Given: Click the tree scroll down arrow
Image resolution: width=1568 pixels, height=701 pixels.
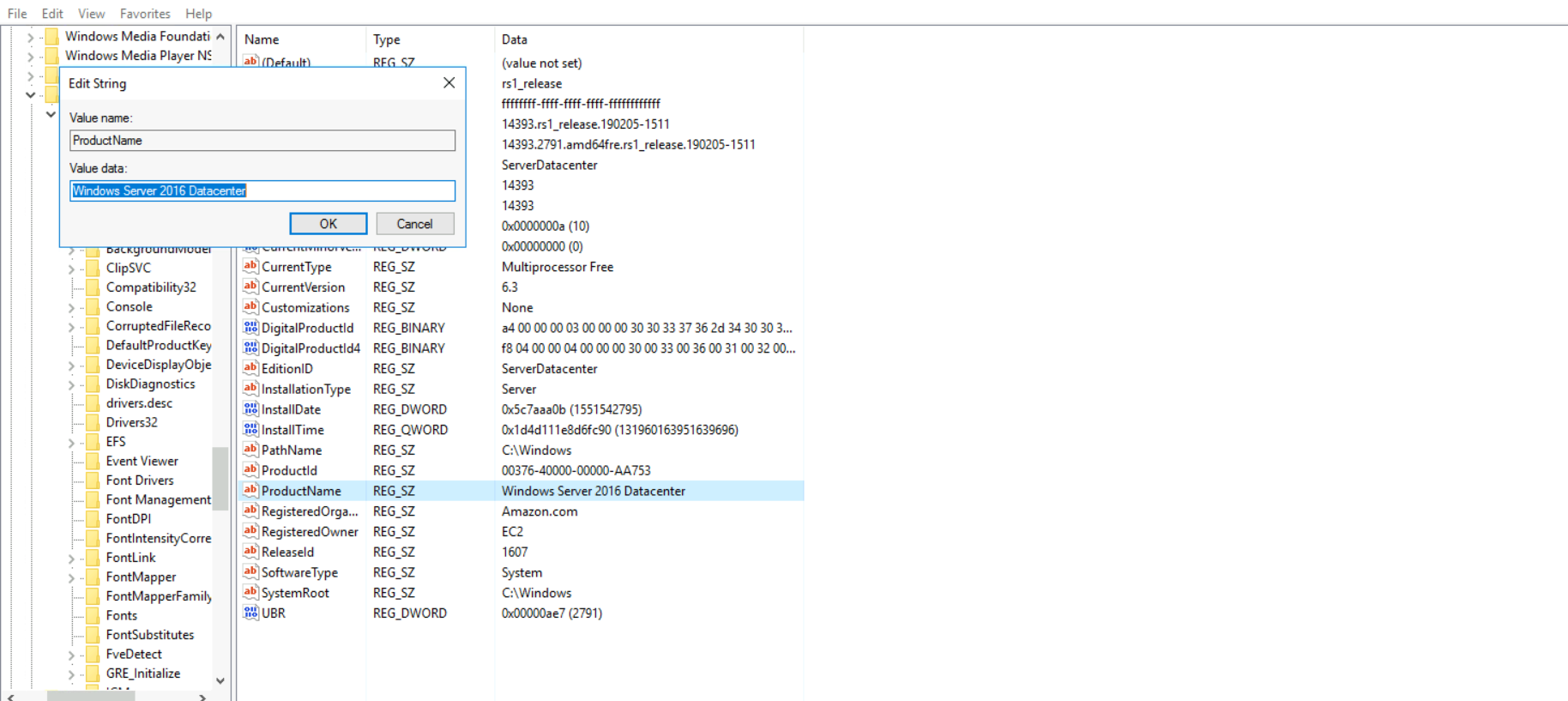Looking at the screenshot, I should [220, 680].
